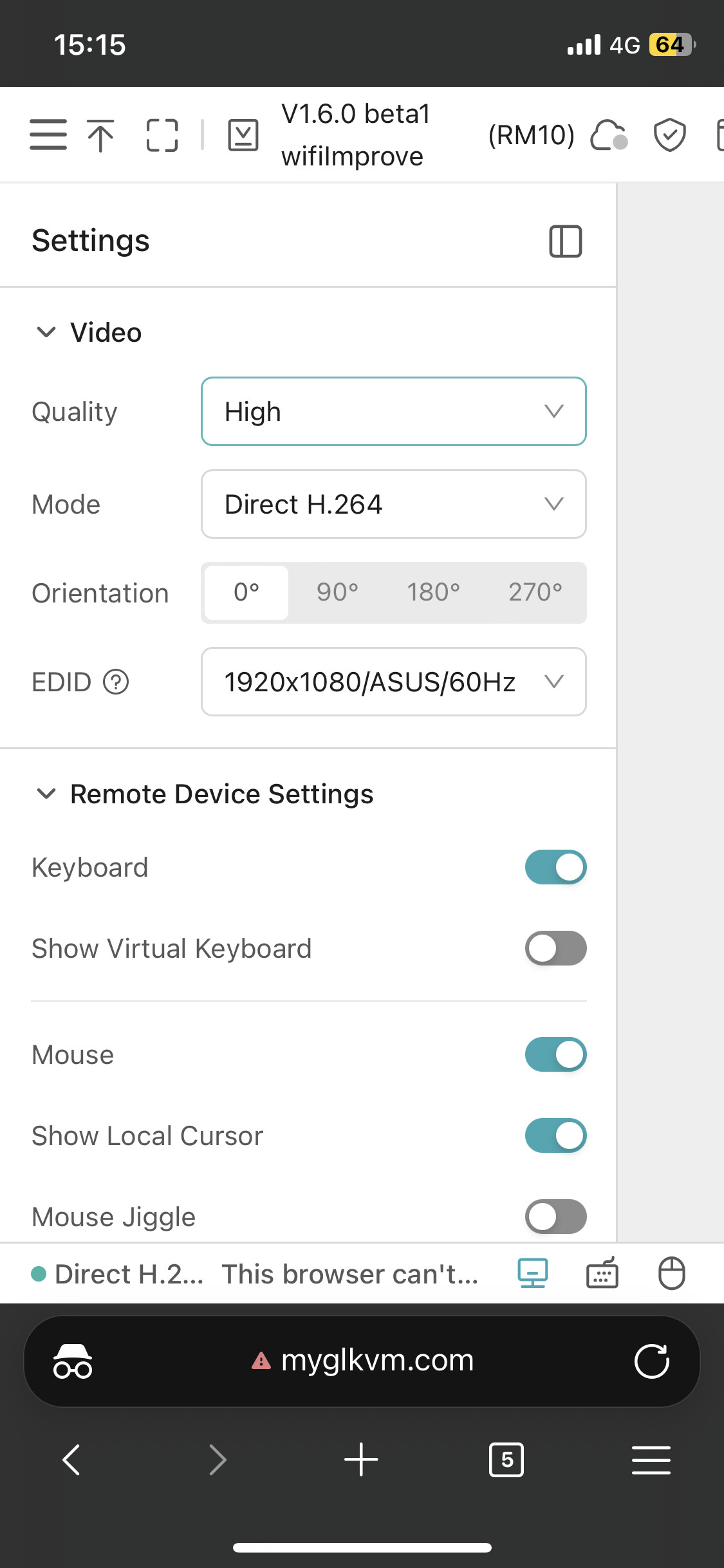Set orientation to 90°
Screen dimensions: 724x1568
[x=337, y=592]
